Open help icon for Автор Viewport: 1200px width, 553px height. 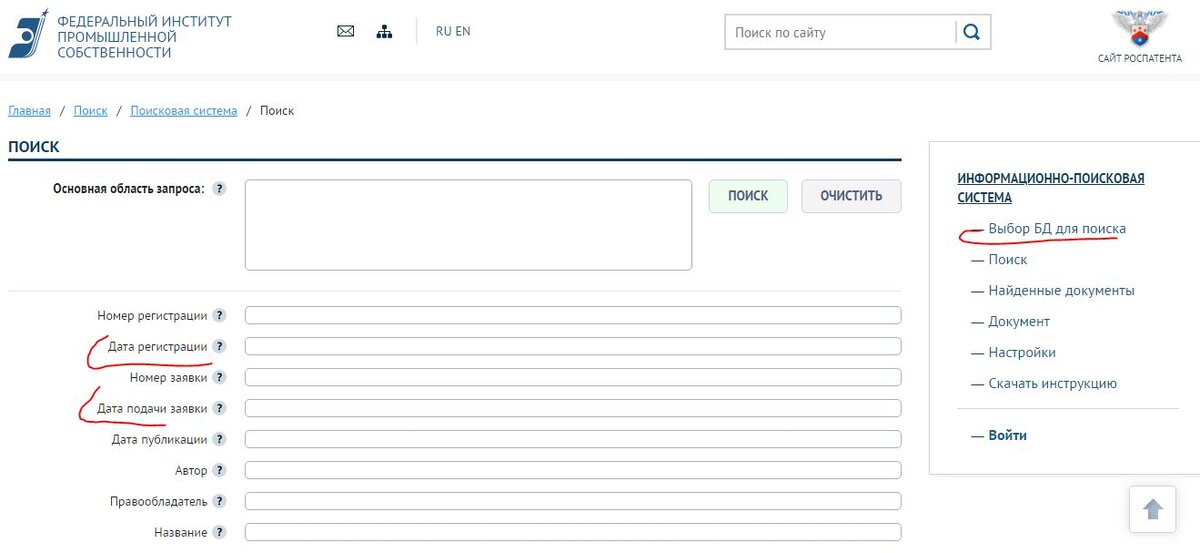[219, 470]
